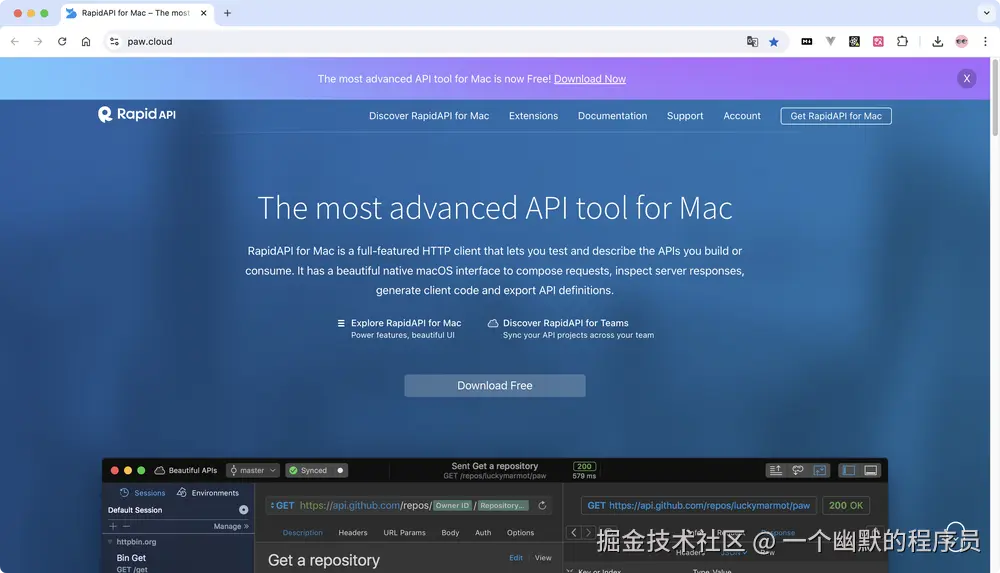Click the Download Free button

(x=494, y=385)
